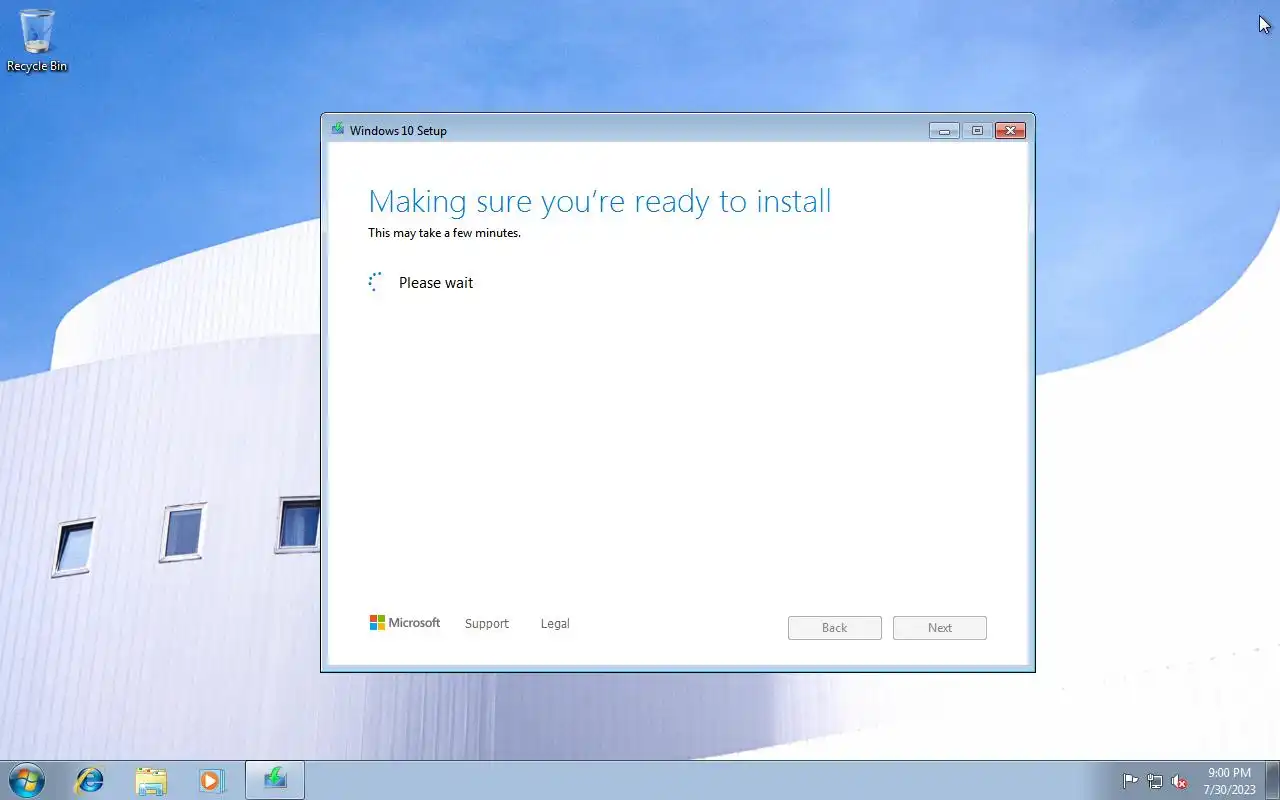Image resolution: width=1280 pixels, height=800 pixels.
Task: Click the Next button
Action: (940, 628)
